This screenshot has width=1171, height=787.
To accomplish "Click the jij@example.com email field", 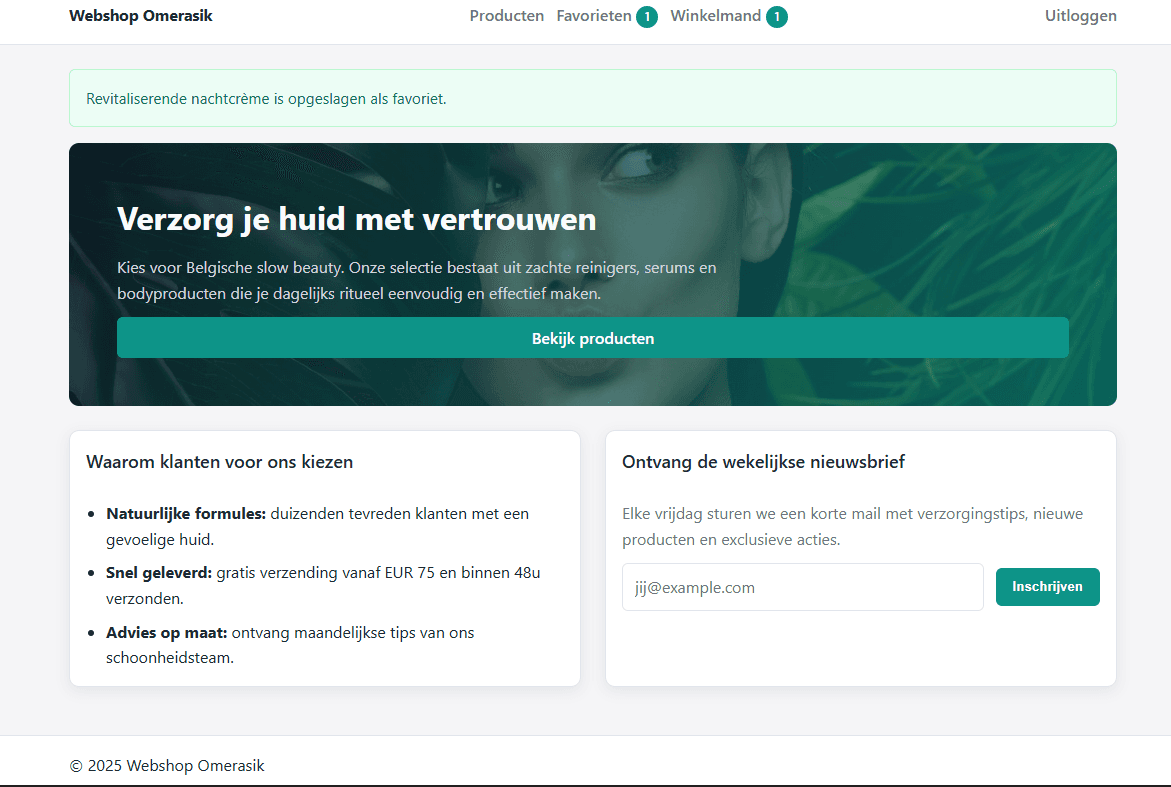I will [x=802, y=587].
